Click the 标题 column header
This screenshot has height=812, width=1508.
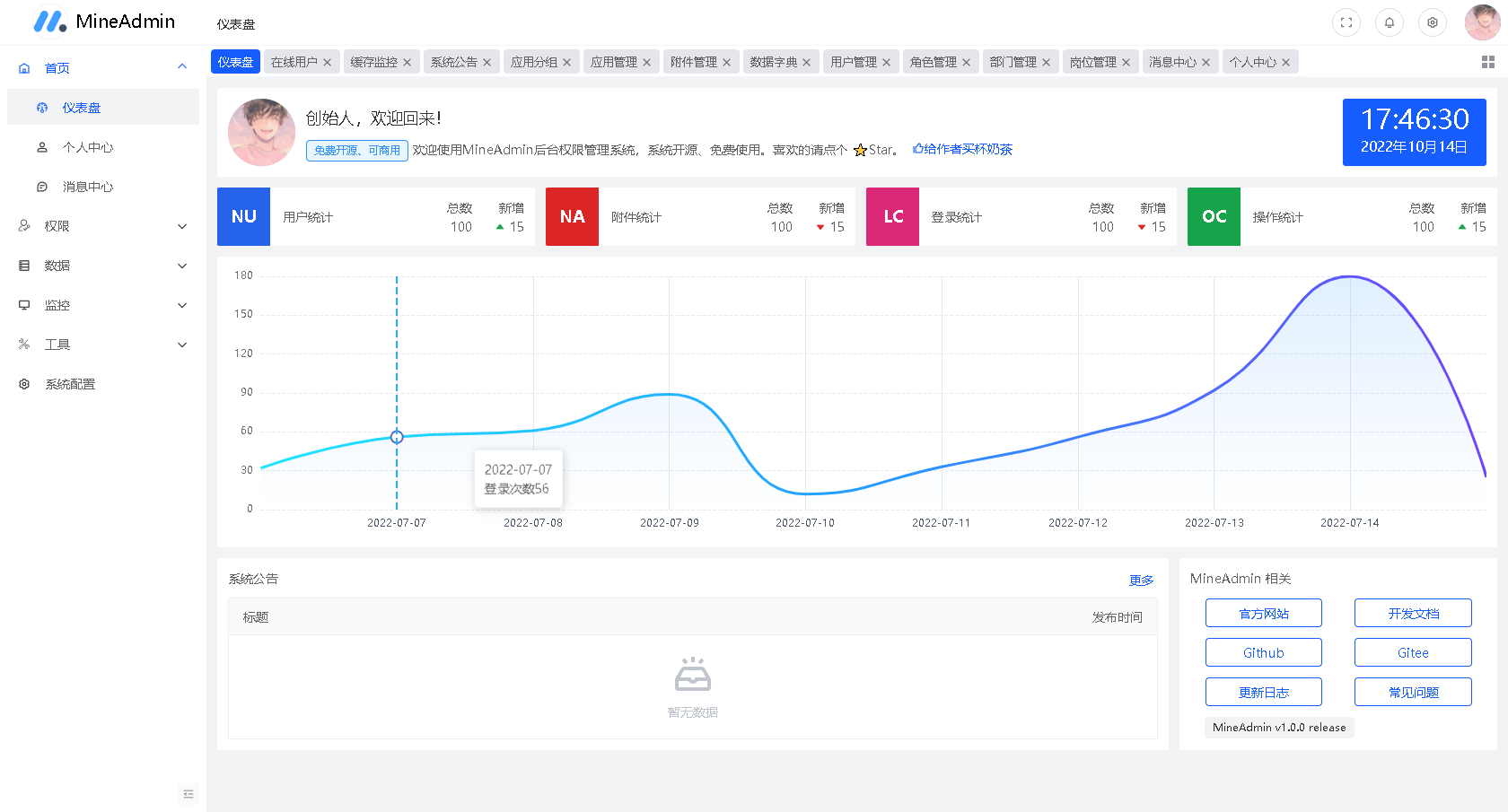pyautogui.click(x=256, y=617)
